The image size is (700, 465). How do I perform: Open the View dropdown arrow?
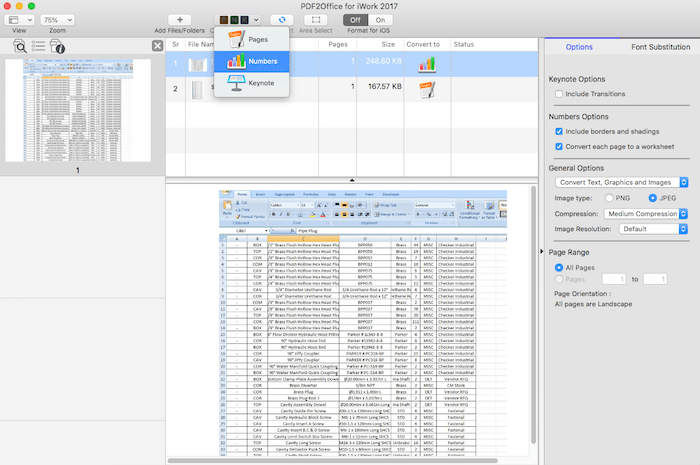point(29,20)
